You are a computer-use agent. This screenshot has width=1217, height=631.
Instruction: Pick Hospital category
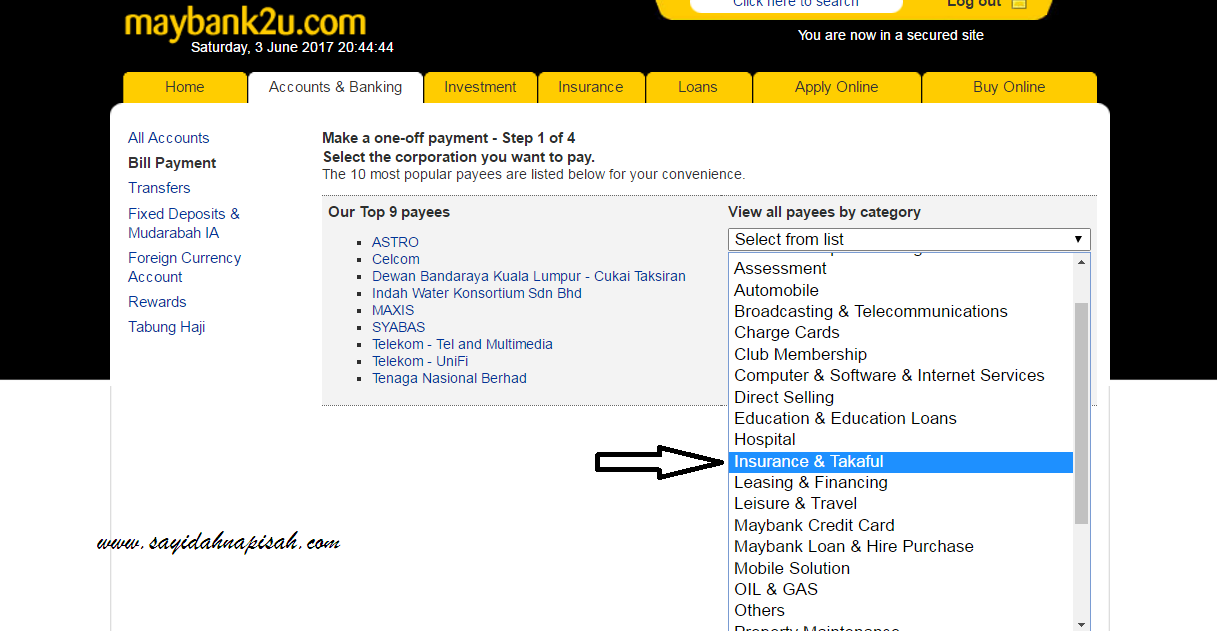tap(901, 439)
